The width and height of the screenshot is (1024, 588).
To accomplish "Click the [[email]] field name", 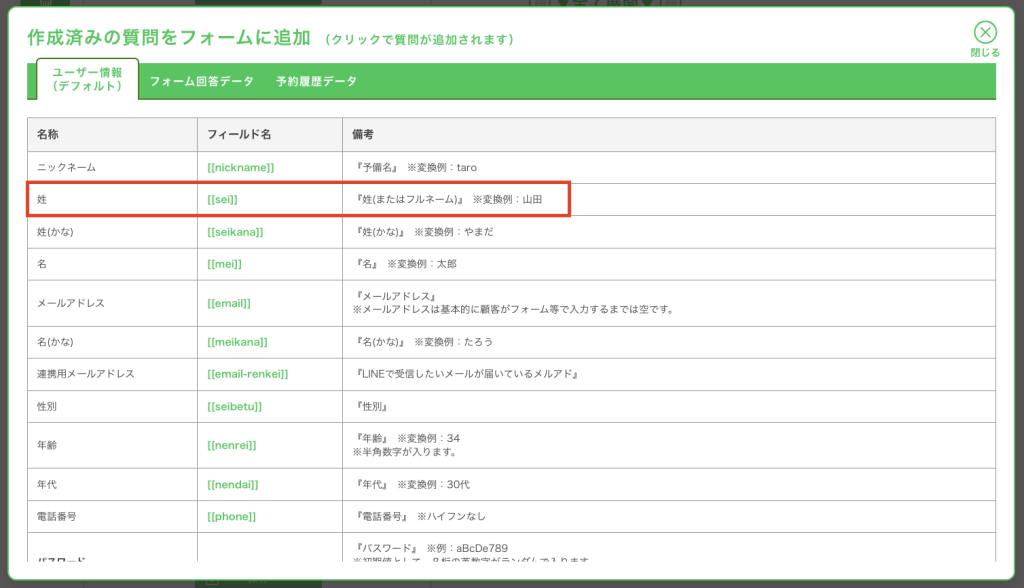I will click(228, 303).
